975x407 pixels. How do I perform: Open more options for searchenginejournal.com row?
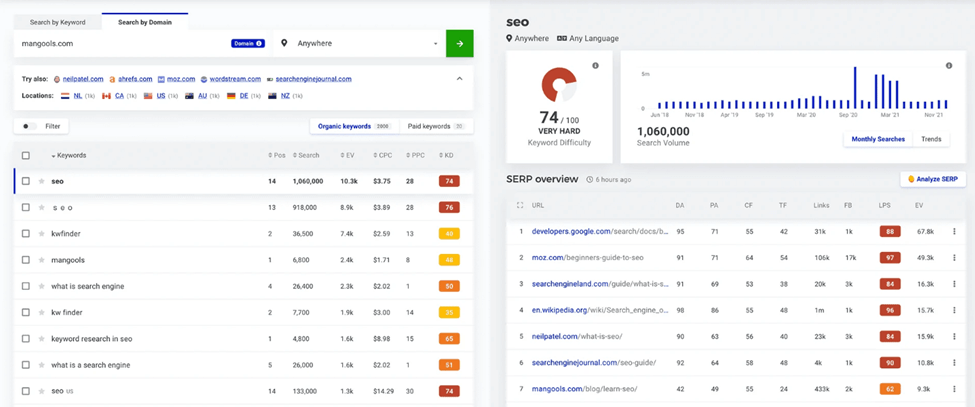point(954,362)
